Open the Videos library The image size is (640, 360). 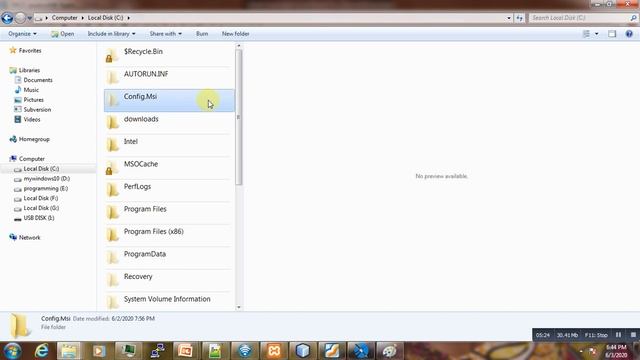pos(27,119)
